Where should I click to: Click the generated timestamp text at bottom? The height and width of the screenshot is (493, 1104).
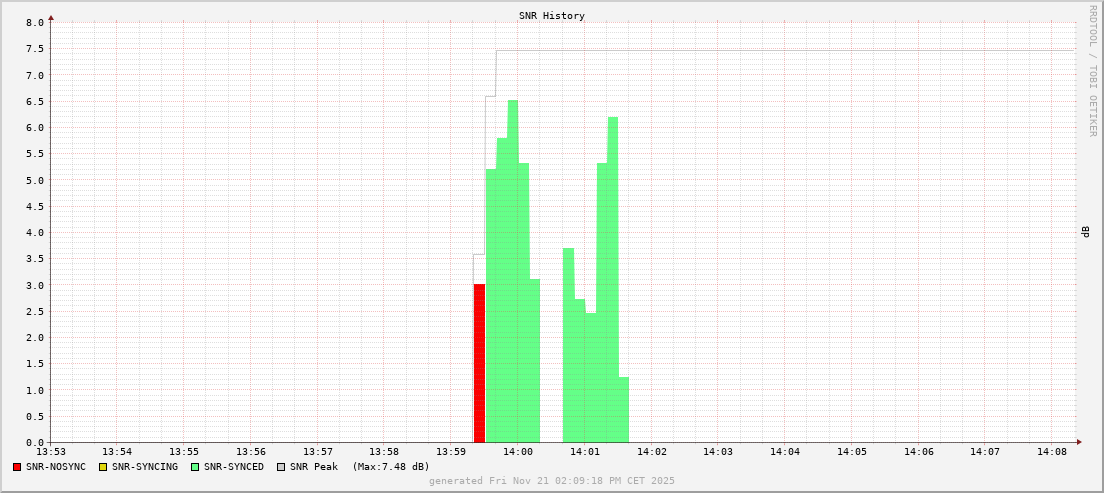point(552,481)
